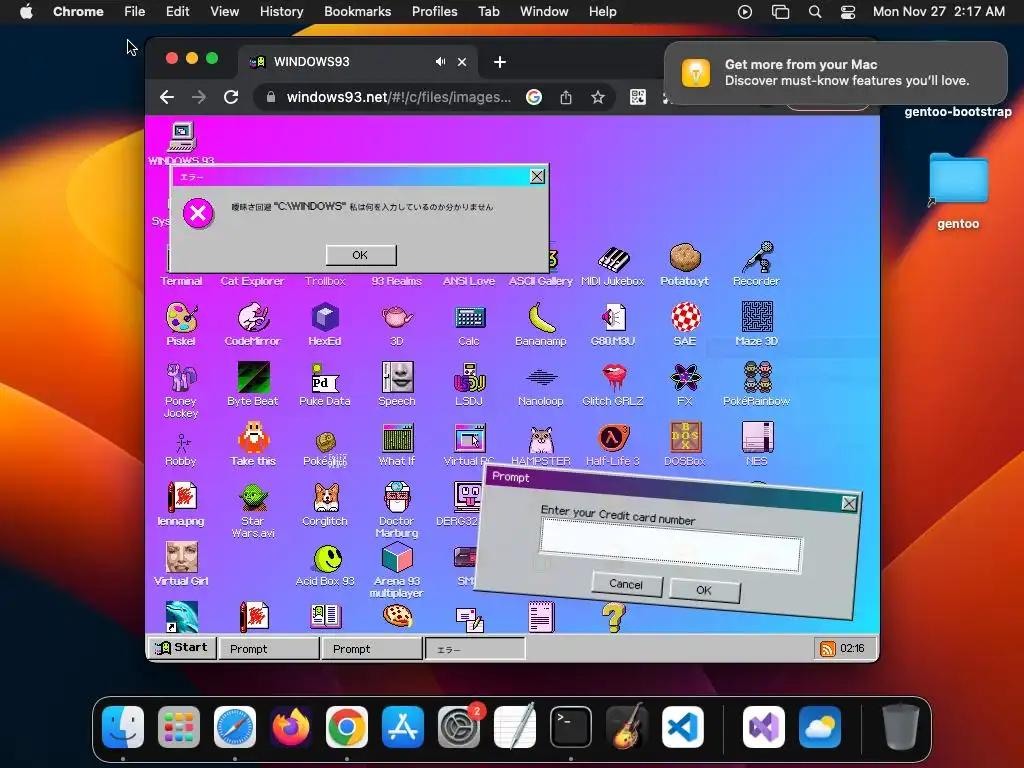The height and width of the screenshot is (768, 1024).
Task: Open the View menu in menu bar
Action: [x=224, y=11]
